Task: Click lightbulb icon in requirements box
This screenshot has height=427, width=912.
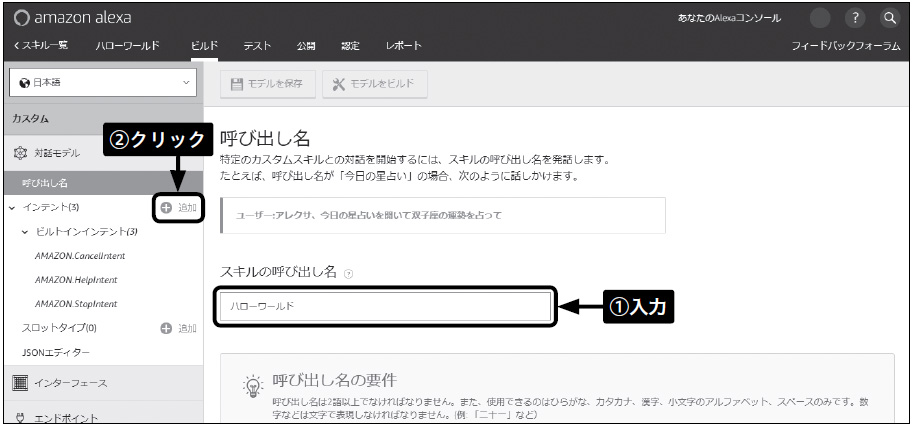Action: (252, 386)
